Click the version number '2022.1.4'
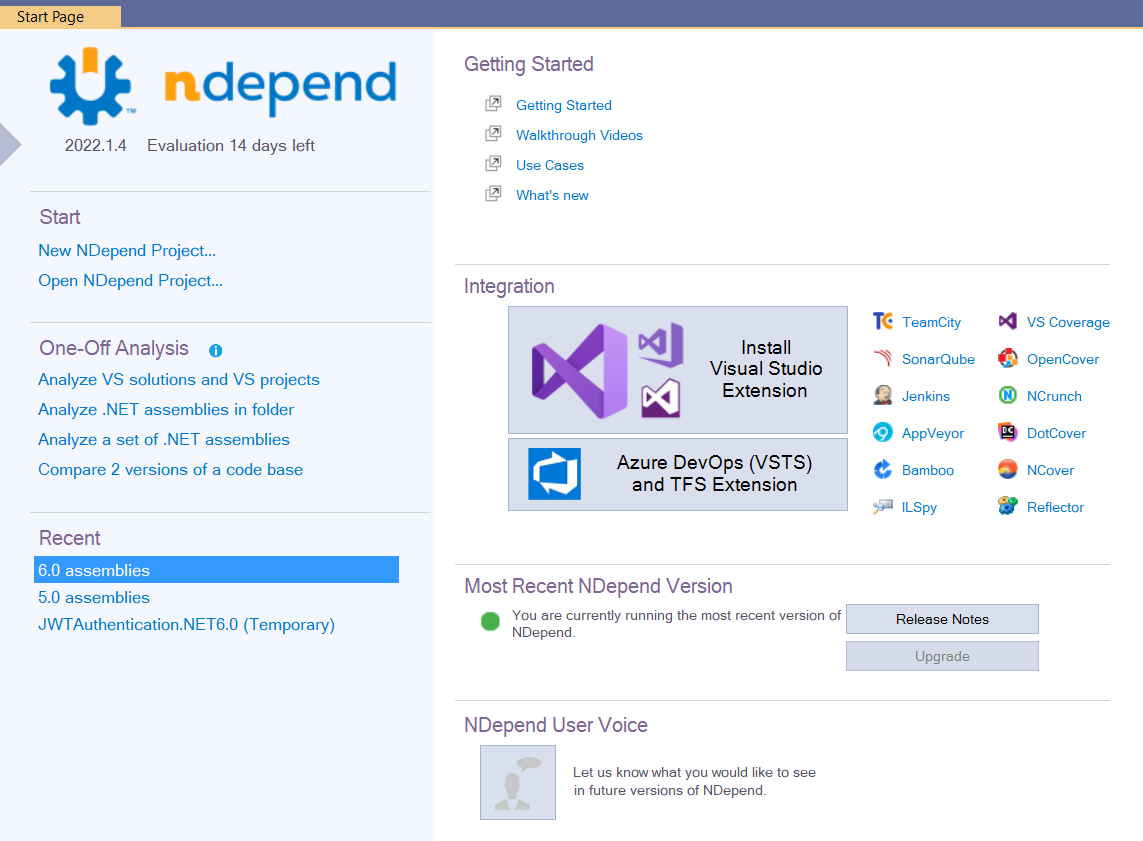Screen dimensions: 1143x841 [95, 146]
